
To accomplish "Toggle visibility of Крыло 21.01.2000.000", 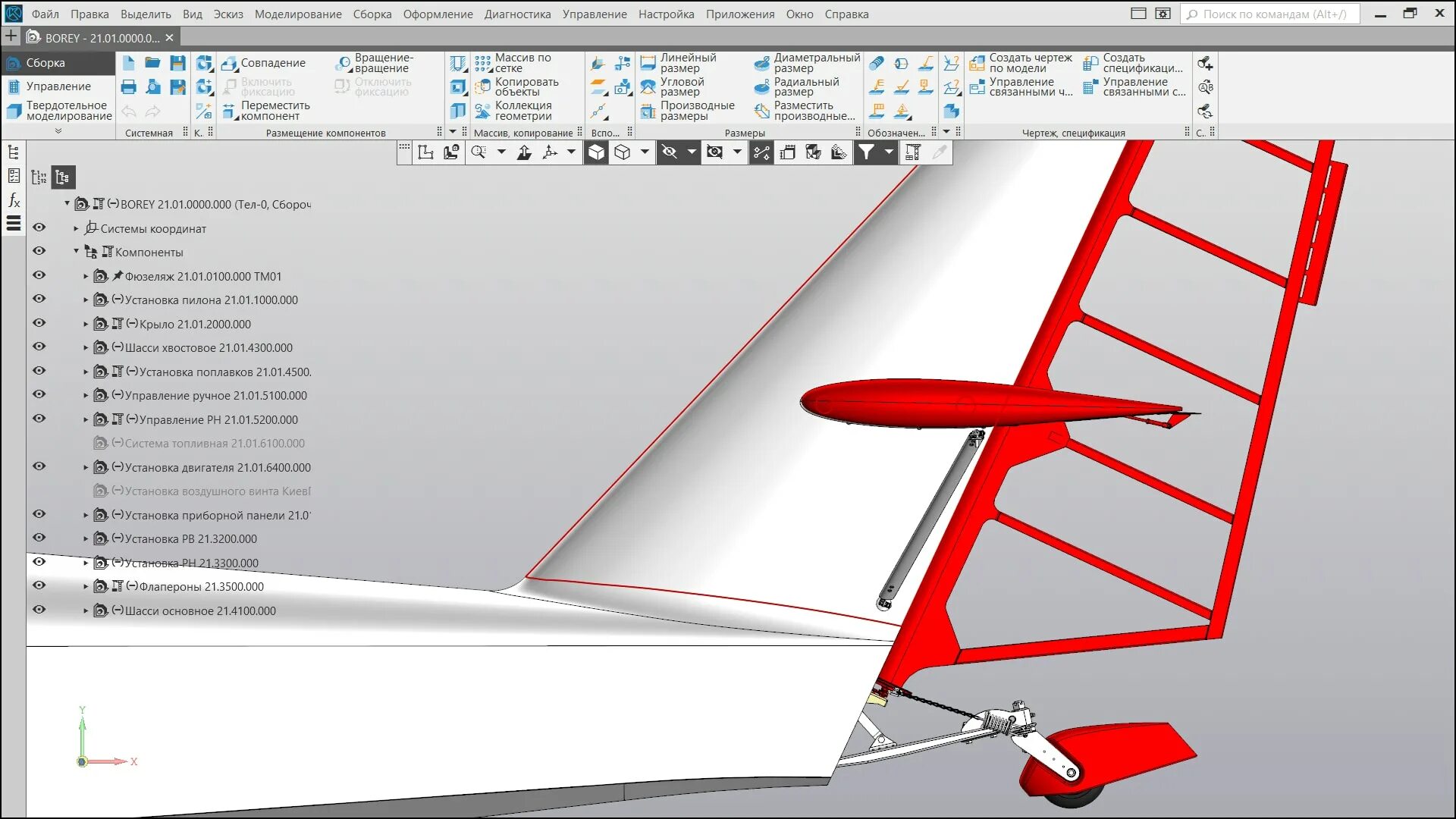I will pos(39,323).
